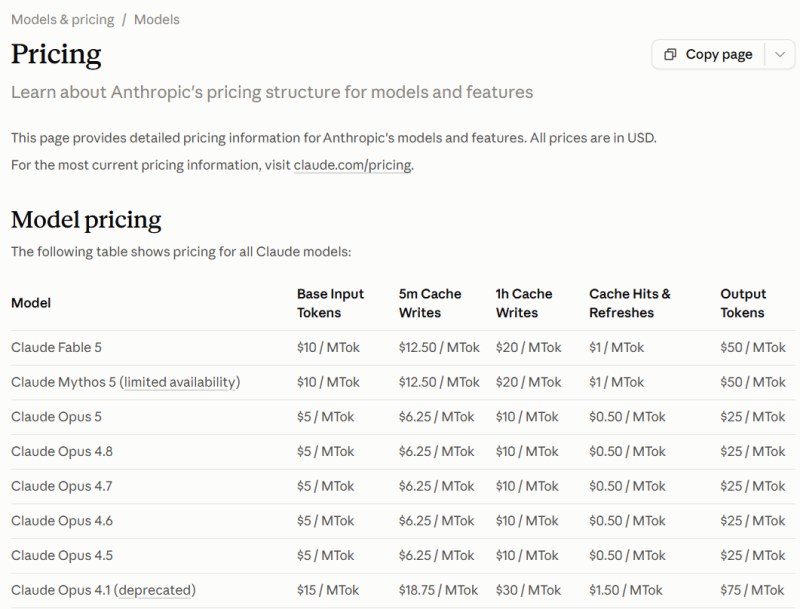Click Claude Mythos 5 output token price
The image size is (800, 609).
pos(753,382)
